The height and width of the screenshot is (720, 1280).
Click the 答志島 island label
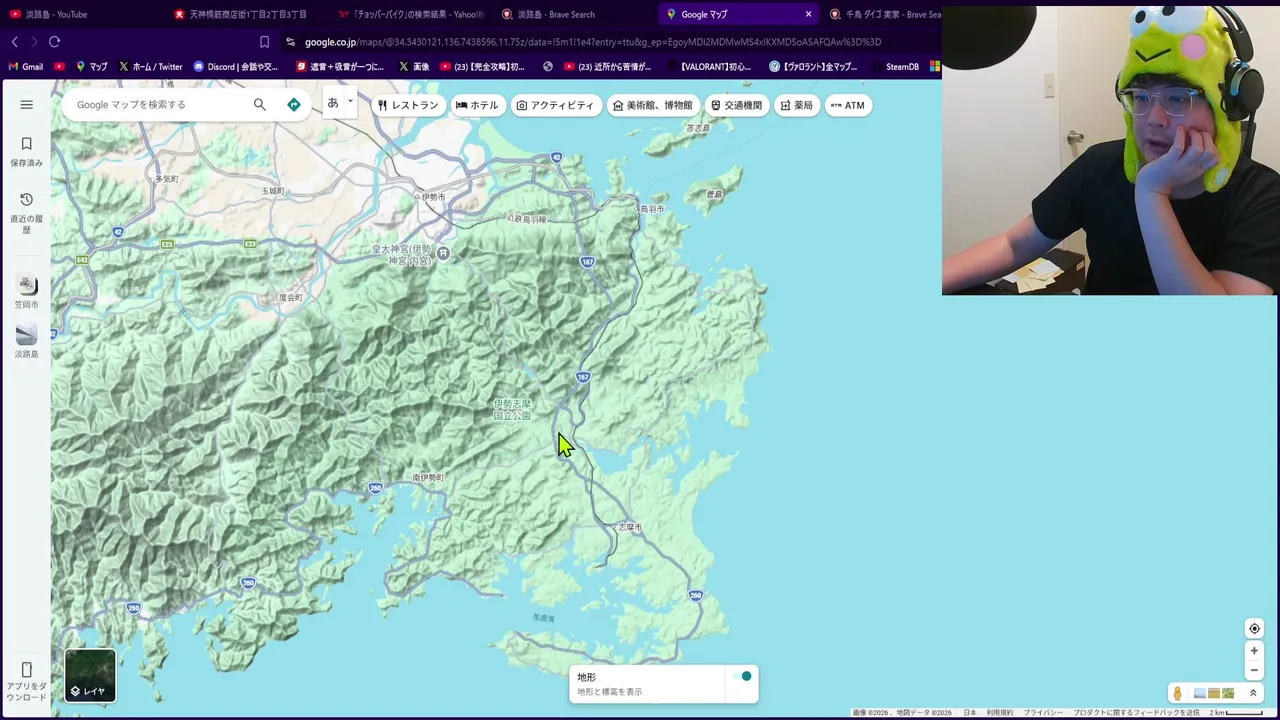tap(698, 128)
